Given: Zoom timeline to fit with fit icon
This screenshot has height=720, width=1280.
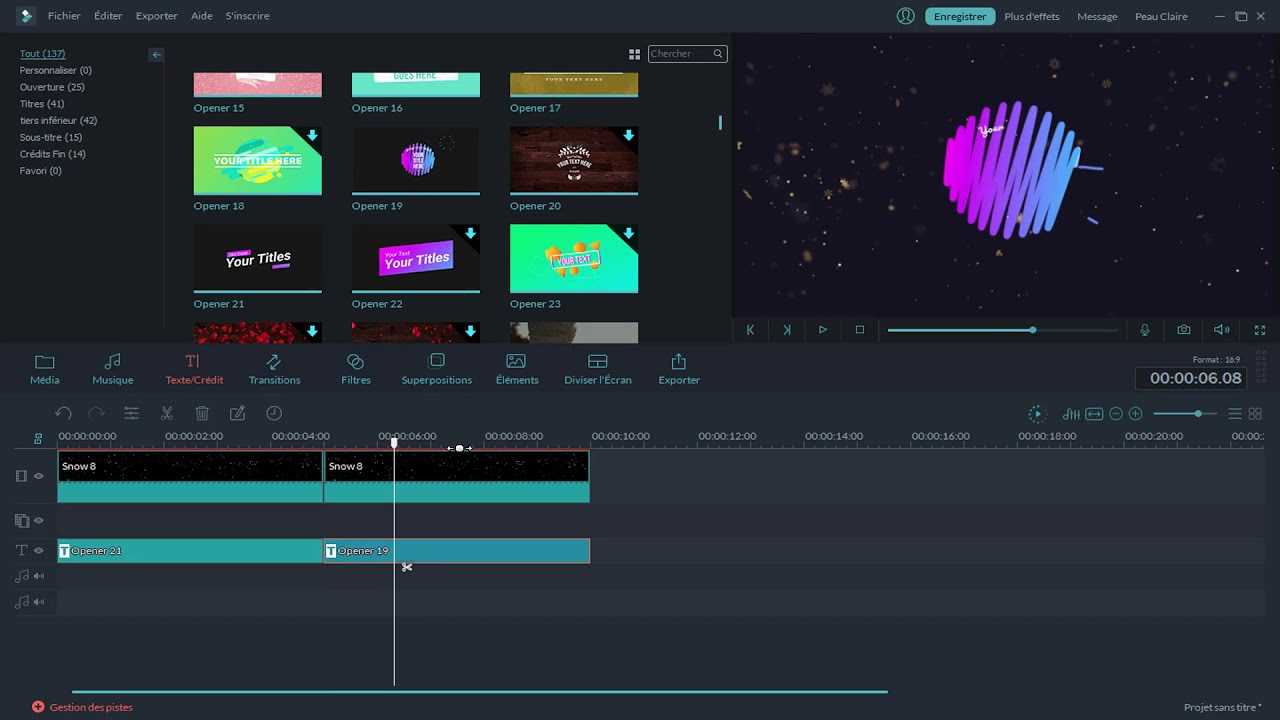Looking at the screenshot, I should click(x=1091, y=413).
